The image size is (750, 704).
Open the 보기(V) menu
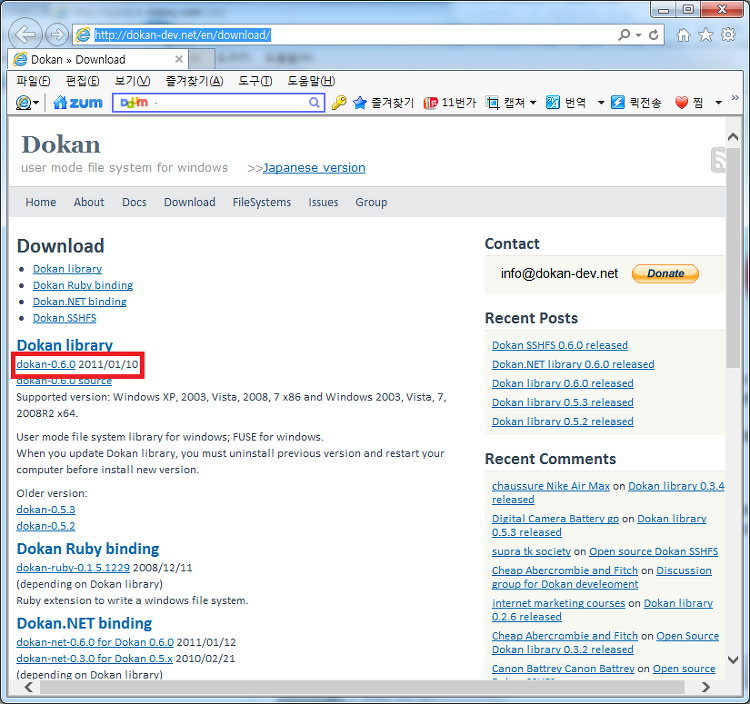pos(132,81)
